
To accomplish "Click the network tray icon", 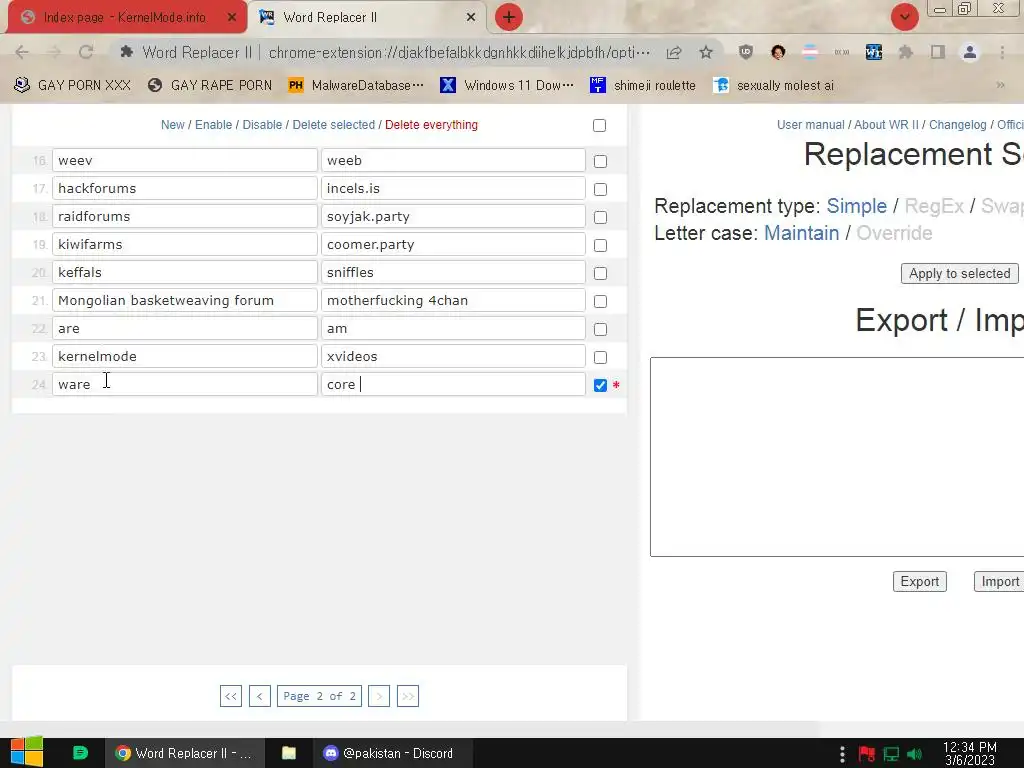I will click(x=891, y=754).
